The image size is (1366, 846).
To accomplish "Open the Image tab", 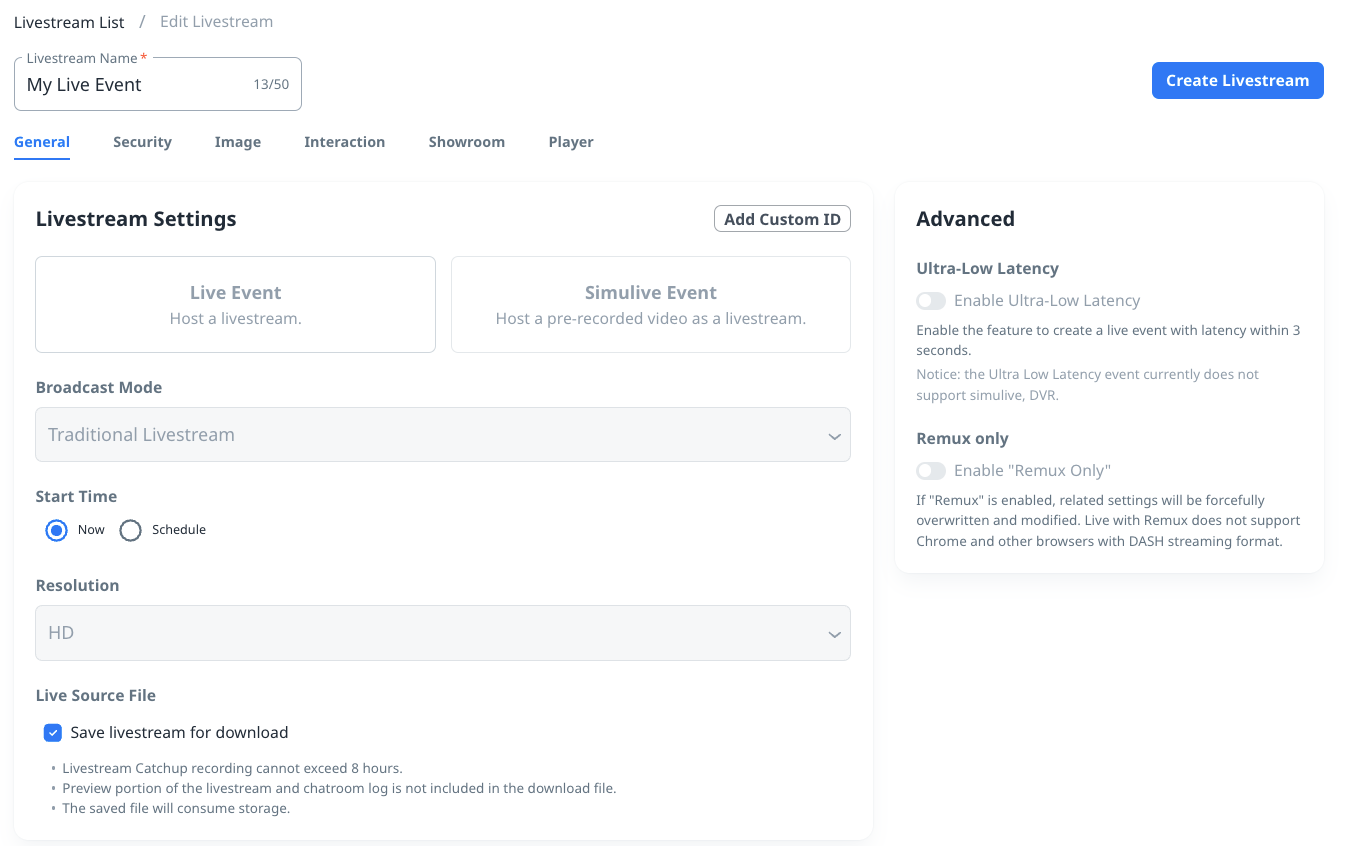I will click(237, 142).
